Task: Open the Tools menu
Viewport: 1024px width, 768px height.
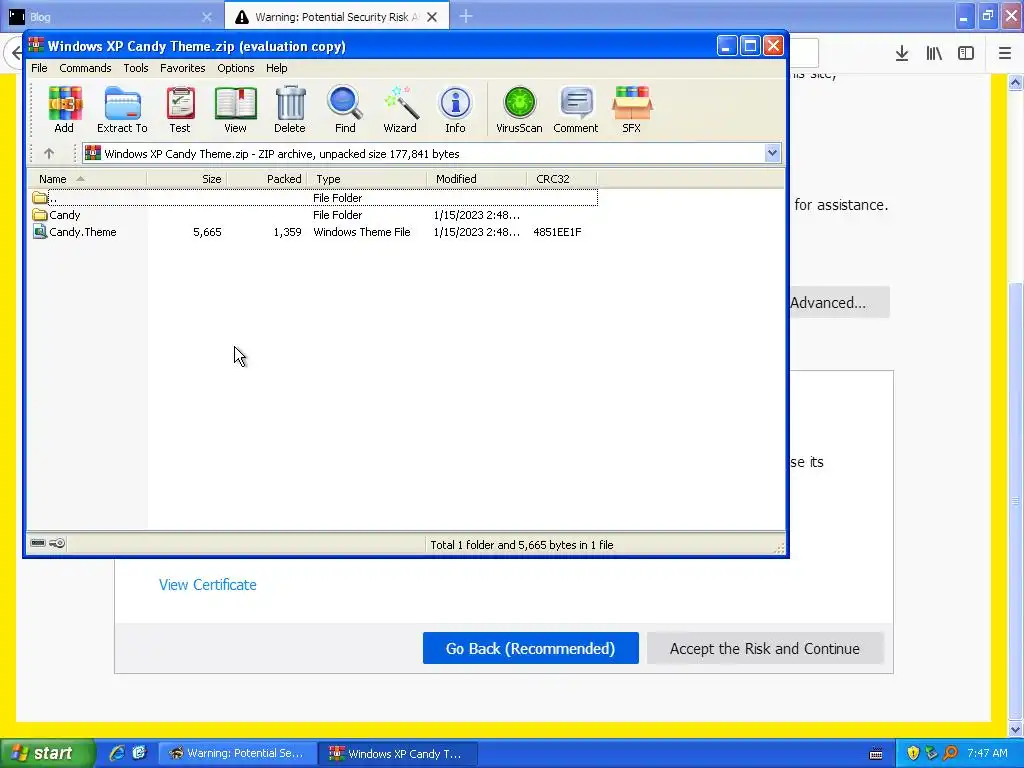Action: pyautogui.click(x=136, y=68)
